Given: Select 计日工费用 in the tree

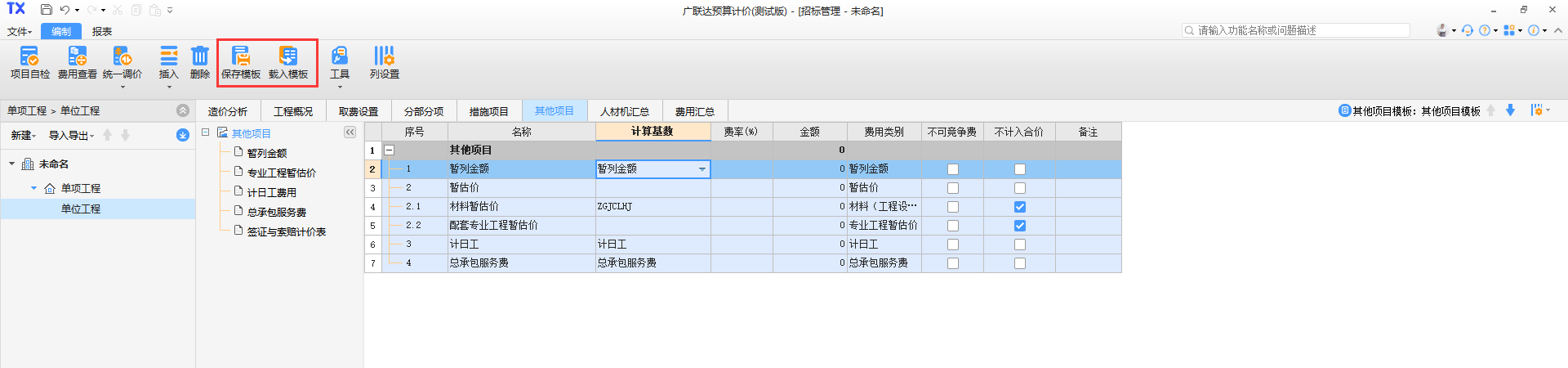Looking at the screenshot, I should pyautogui.click(x=271, y=193).
